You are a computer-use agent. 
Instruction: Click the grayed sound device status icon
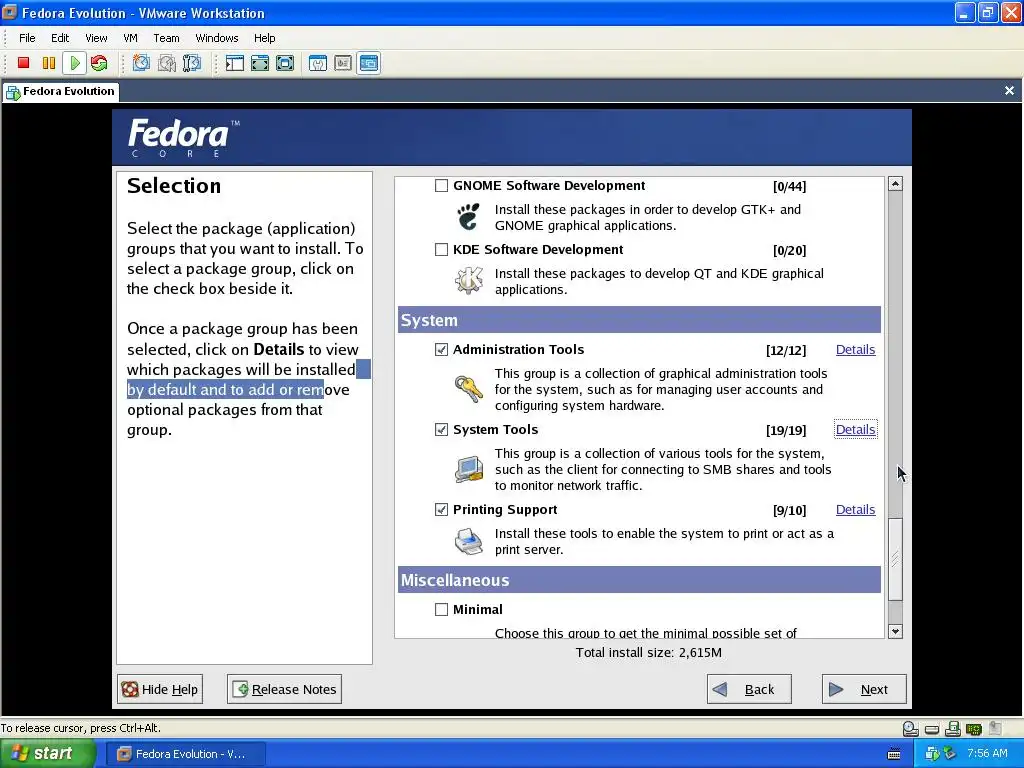click(995, 728)
